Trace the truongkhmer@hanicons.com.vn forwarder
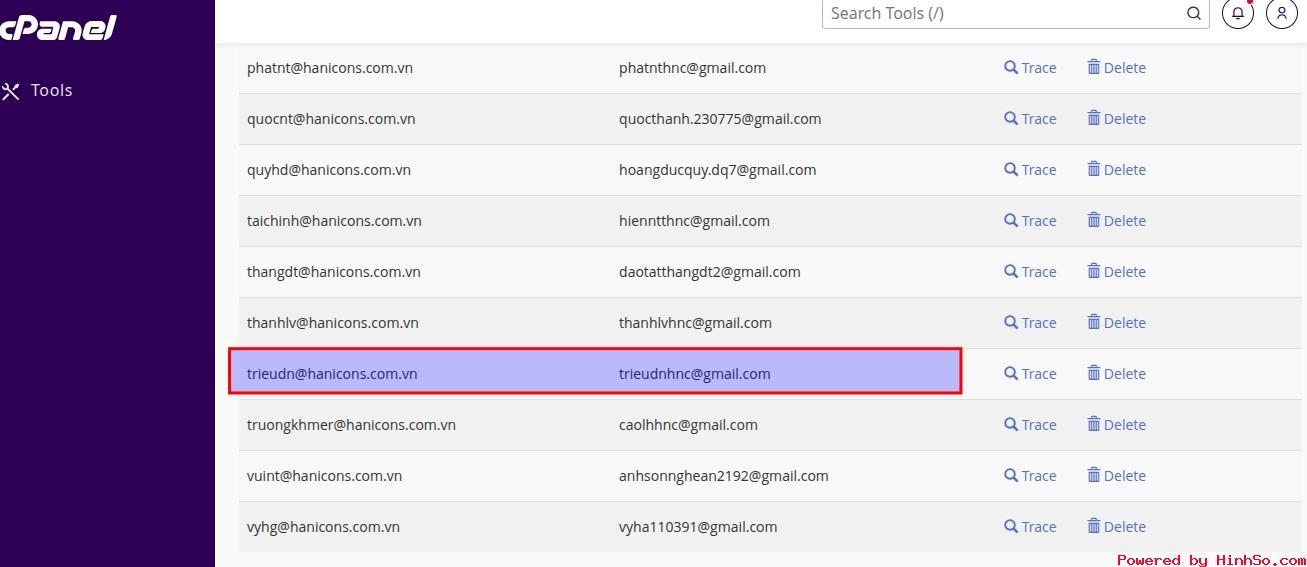This screenshot has width=1307, height=567. (x=1030, y=425)
